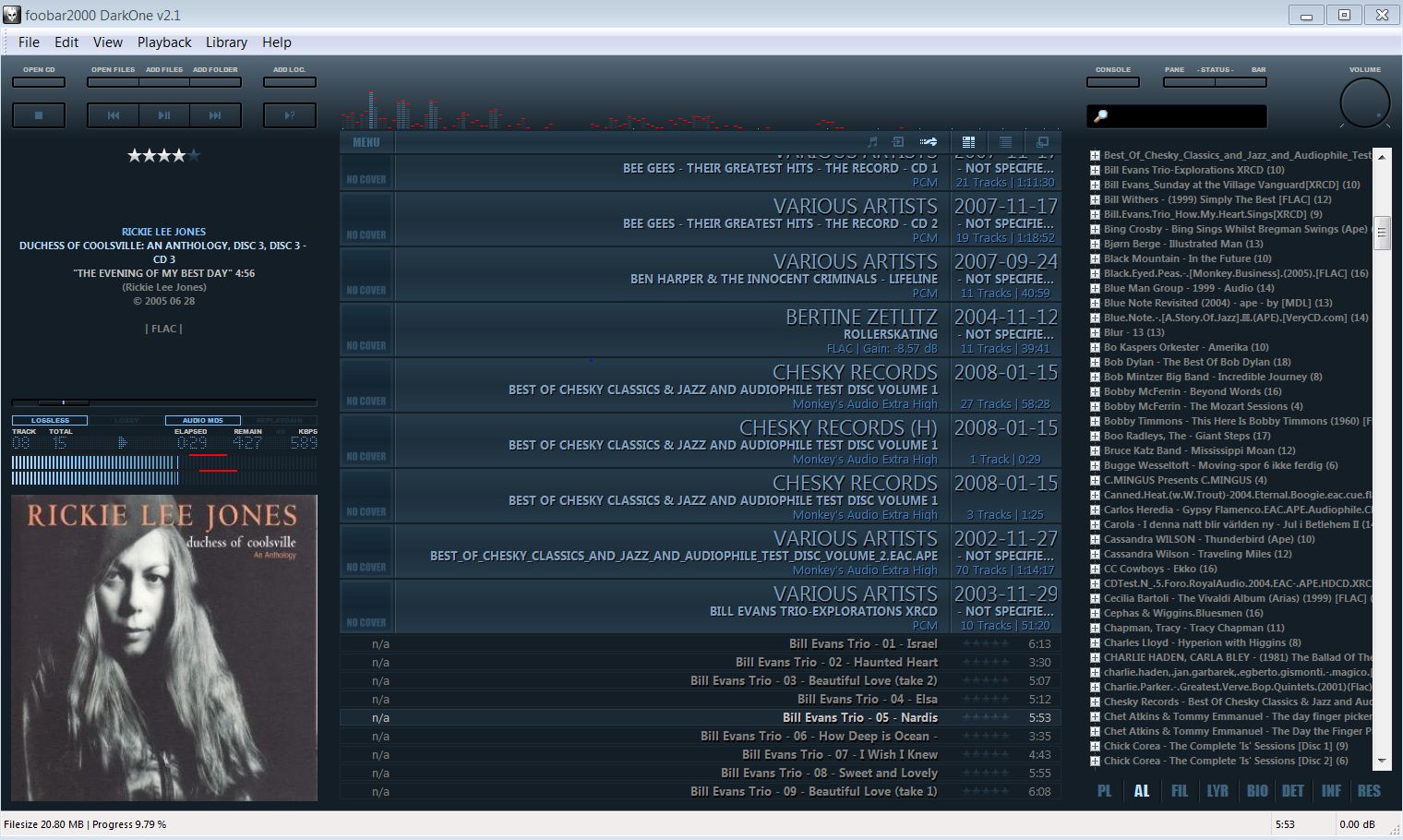Click the Rickie Lee Jones album cover art
Image resolution: width=1403 pixels, height=840 pixels.
point(164,648)
